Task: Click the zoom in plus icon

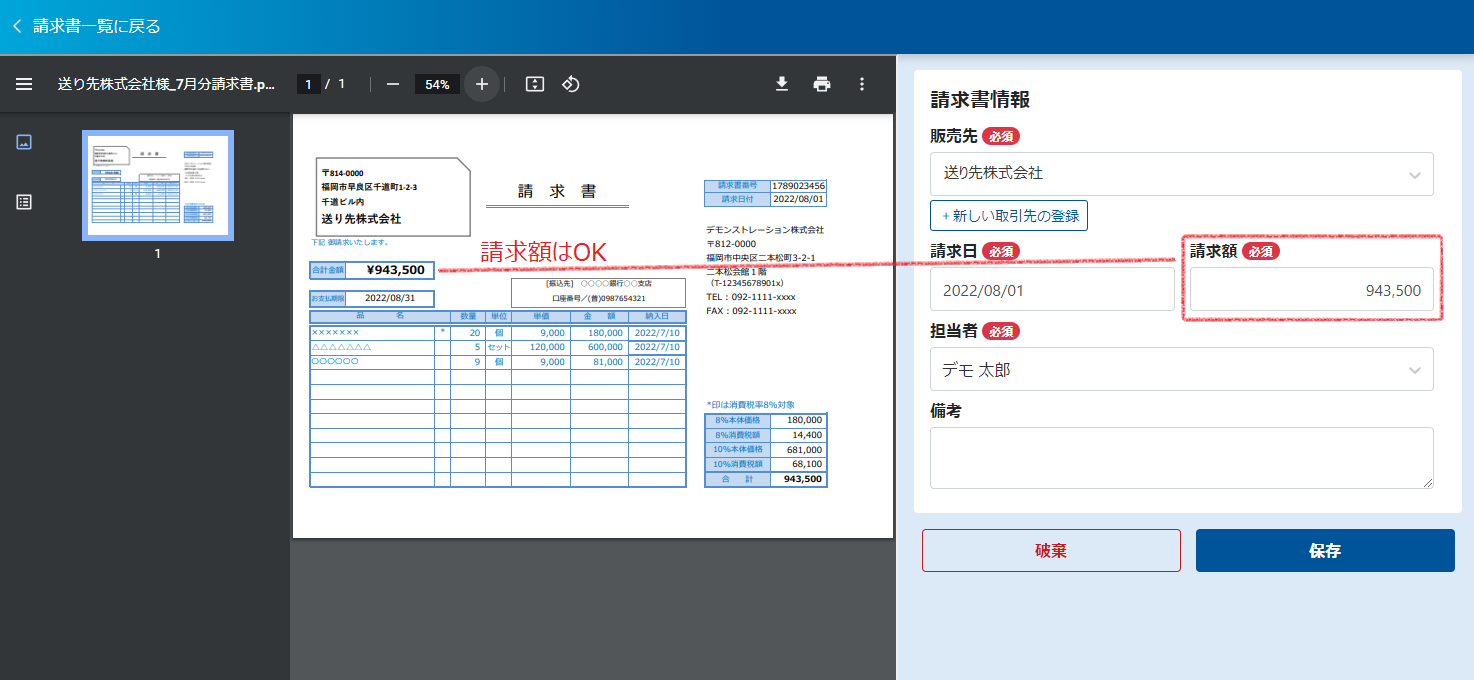Action: (x=482, y=84)
